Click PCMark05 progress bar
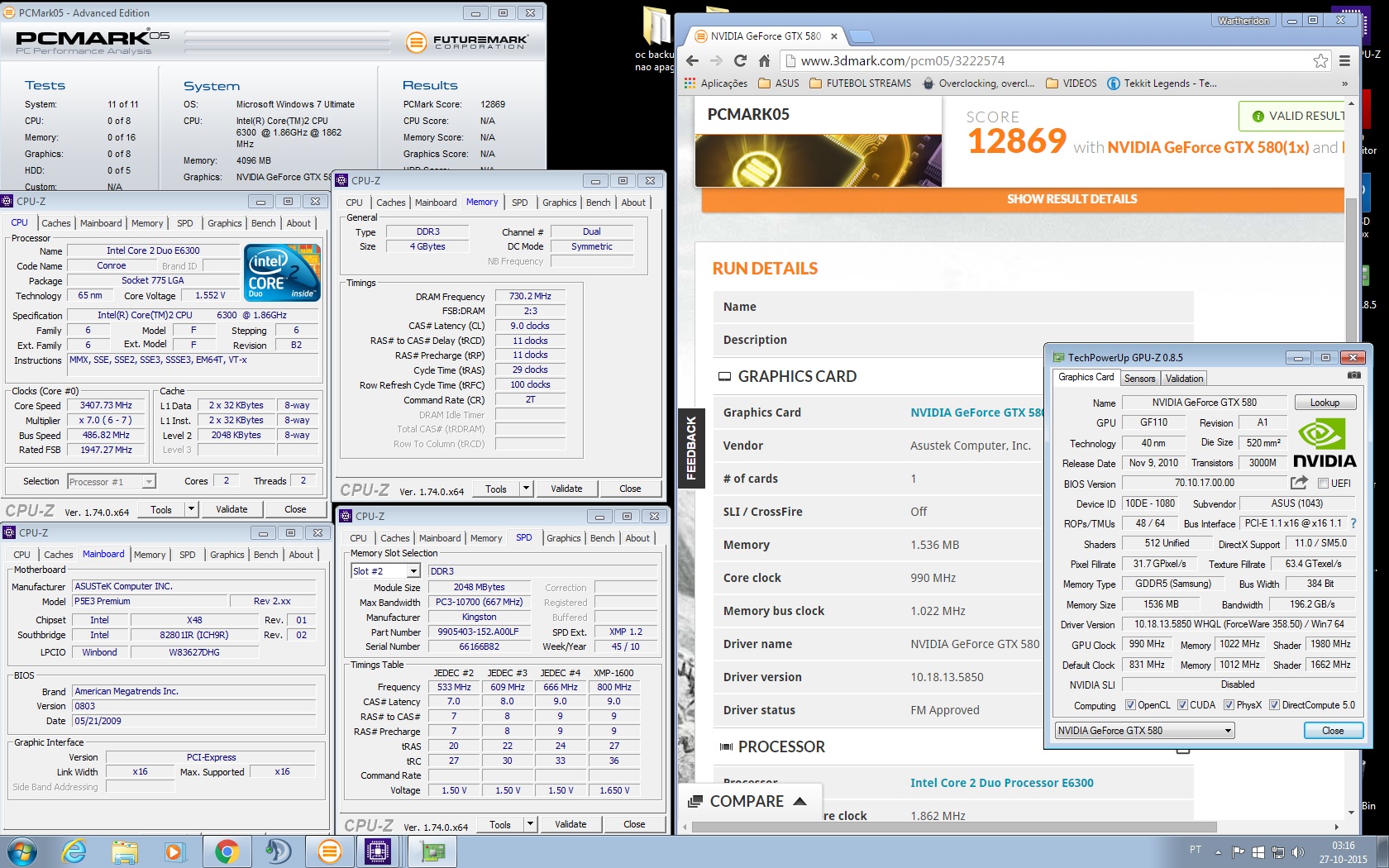The width and height of the screenshot is (1389, 868). click(x=286, y=43)
